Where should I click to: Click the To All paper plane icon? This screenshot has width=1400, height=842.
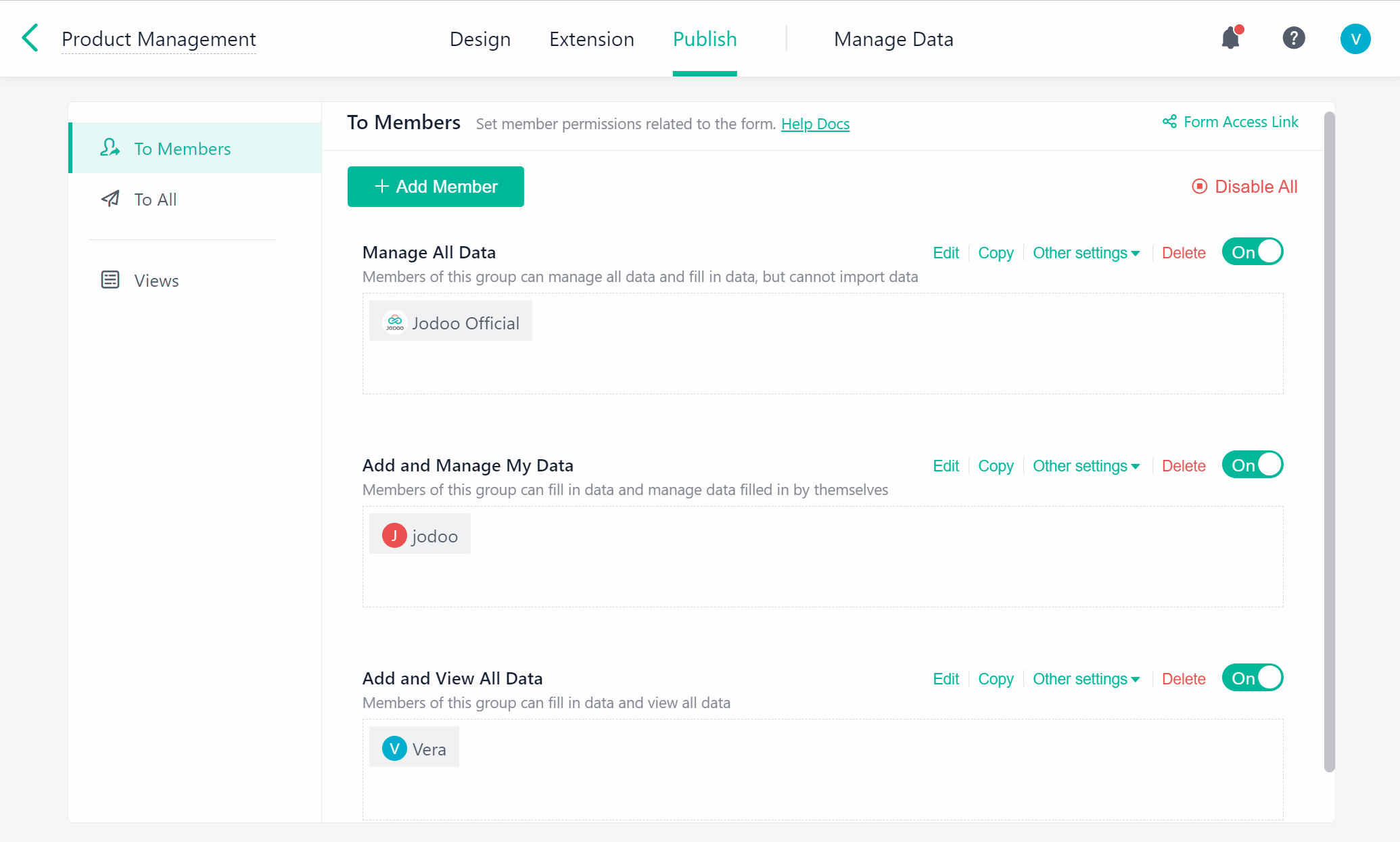pyautogui.click(x=110, y=199)
